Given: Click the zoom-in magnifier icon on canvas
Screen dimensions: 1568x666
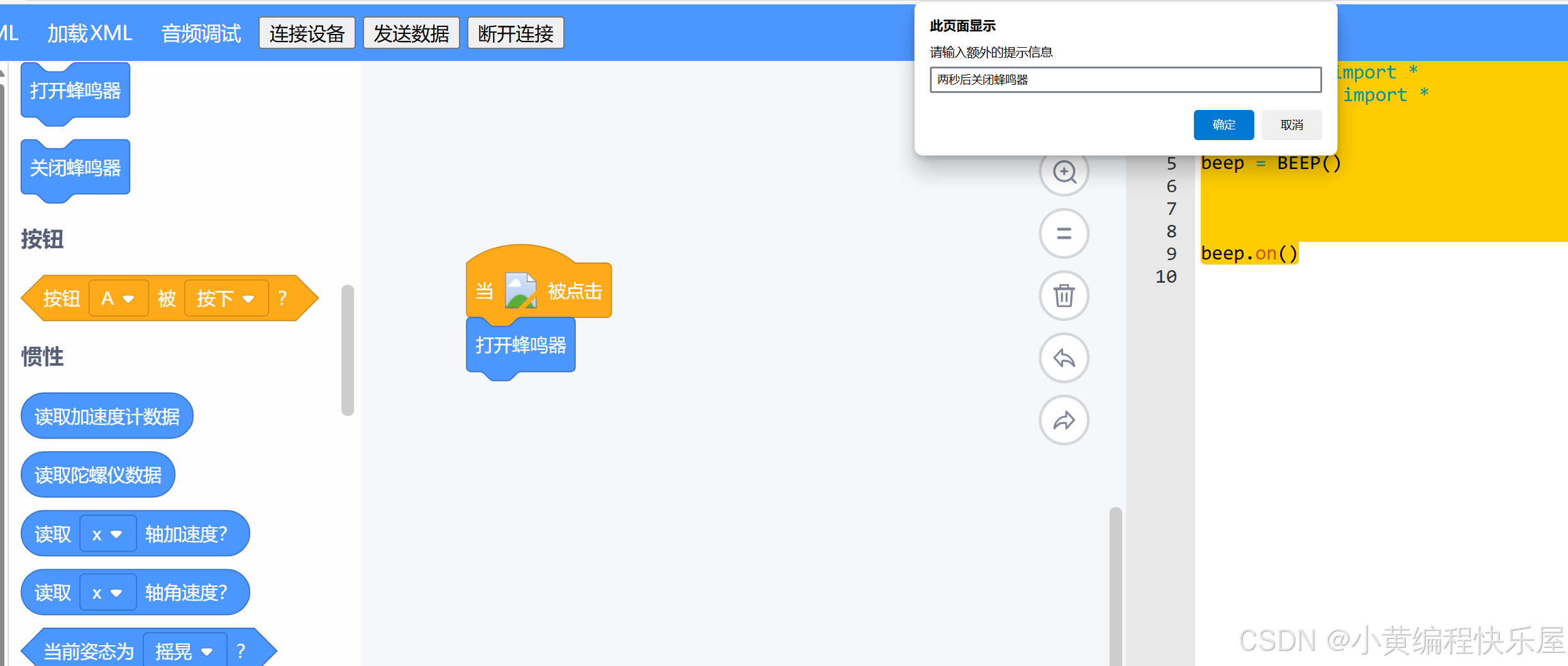Looking at the screenshot, I should pos(1064,172).
